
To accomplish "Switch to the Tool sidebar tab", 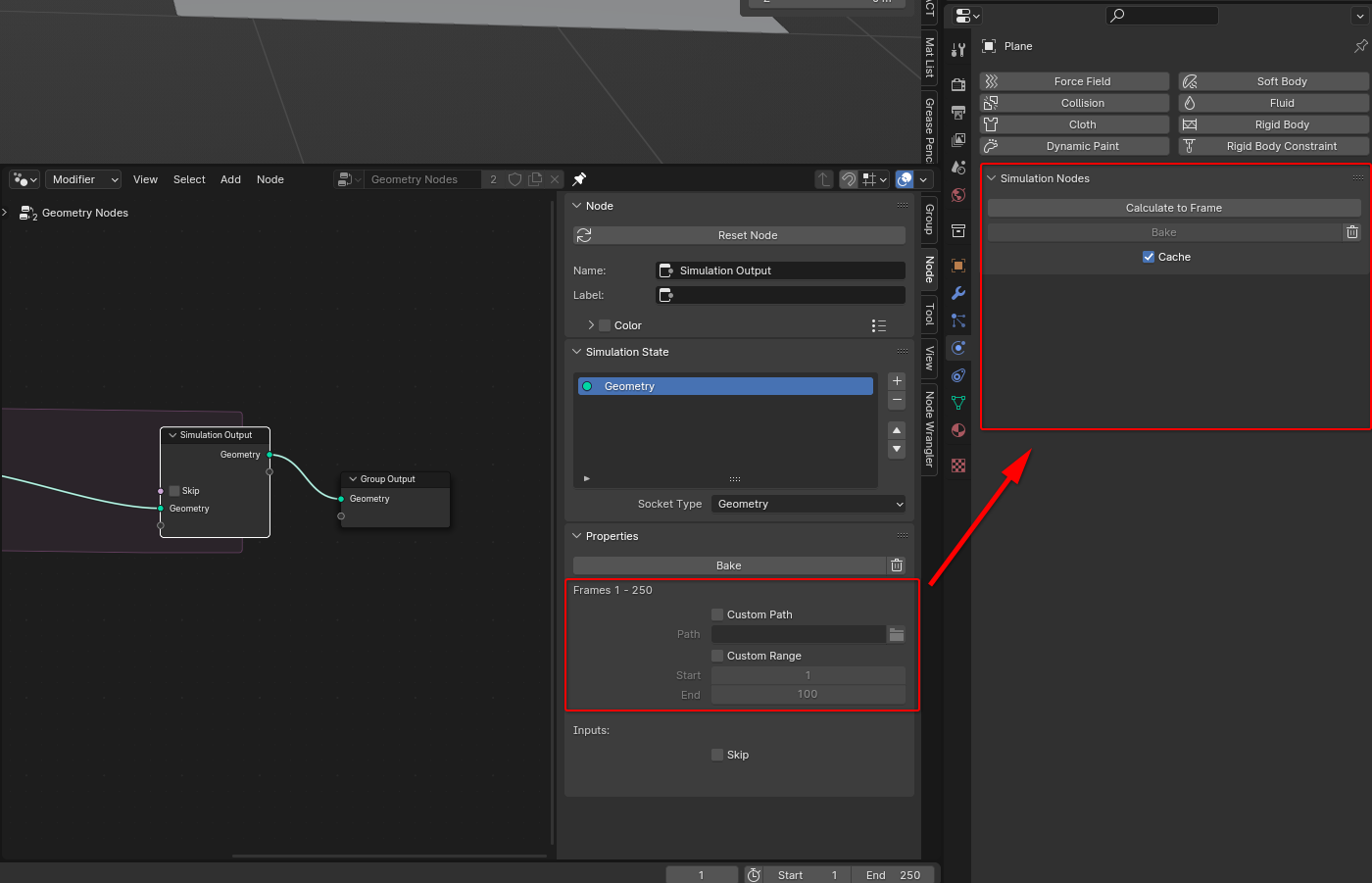I will (929, 314).
